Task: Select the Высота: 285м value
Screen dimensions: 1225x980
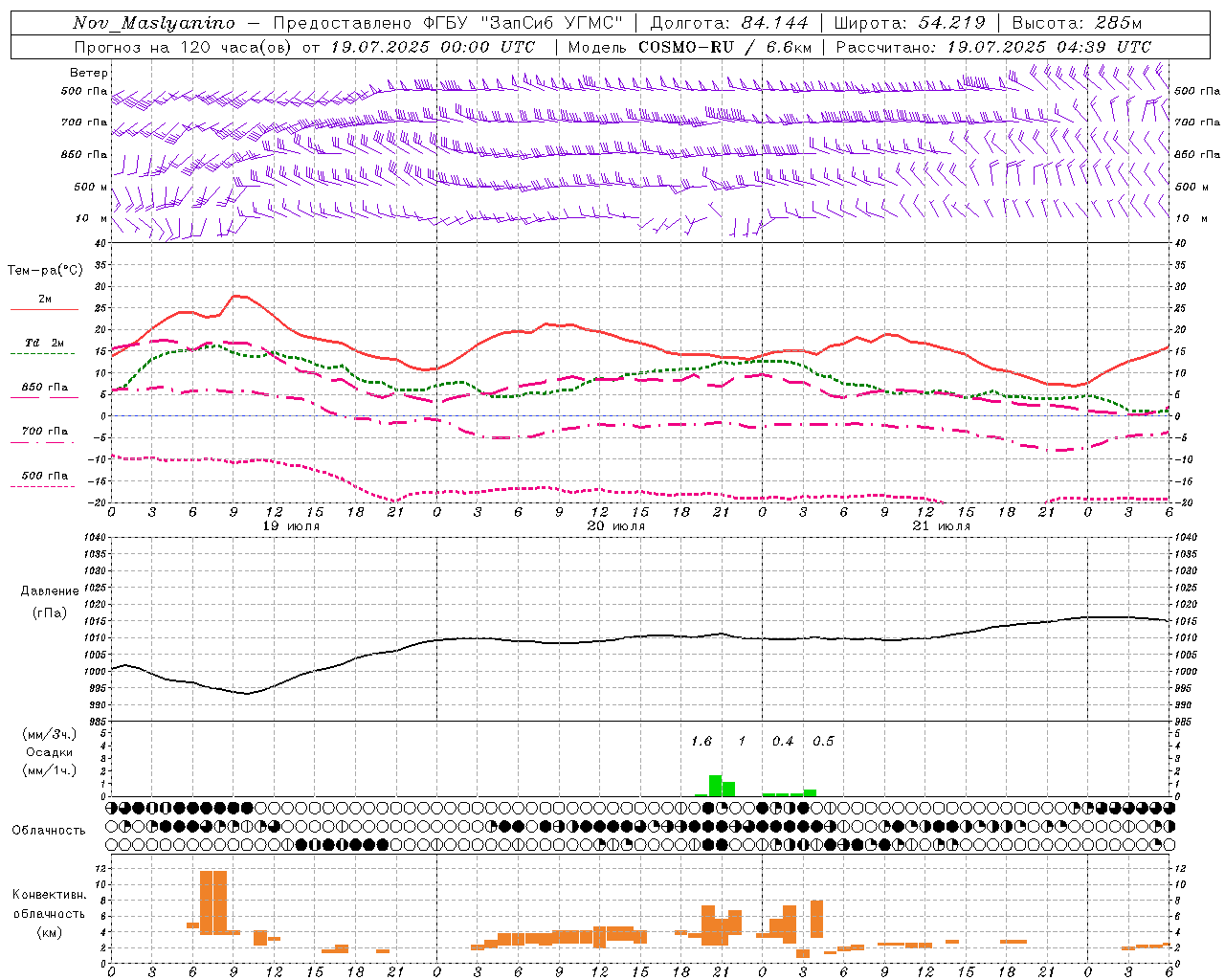Action: coord(1076,23)
